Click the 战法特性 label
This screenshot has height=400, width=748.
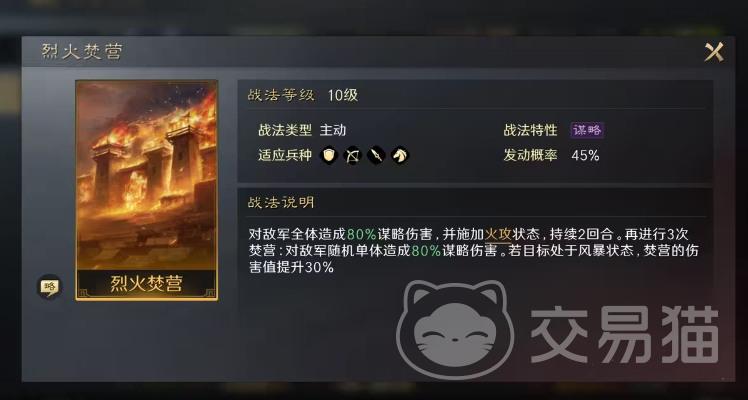tap(530, 130)
